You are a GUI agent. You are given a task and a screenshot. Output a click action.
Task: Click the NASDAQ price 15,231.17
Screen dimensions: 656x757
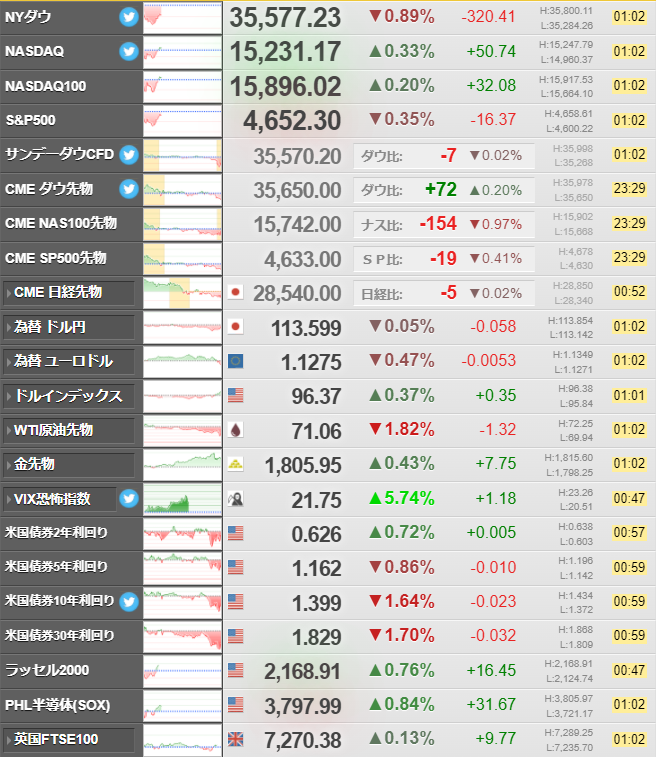tap(285, 52)
